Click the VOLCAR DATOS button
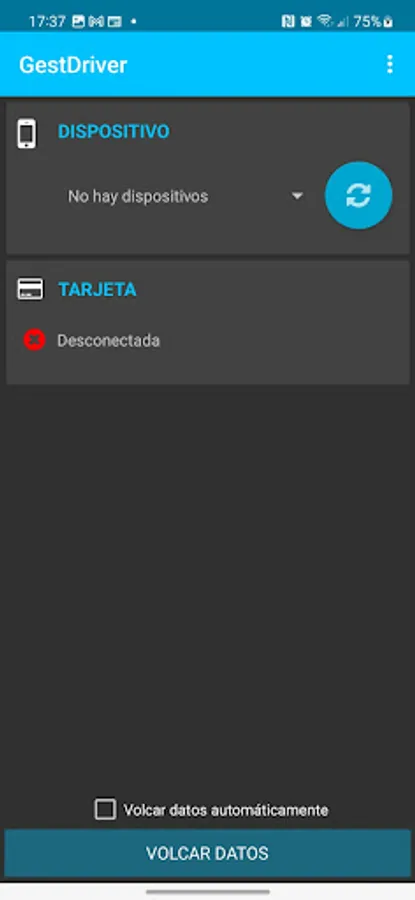 click(207, 853)
